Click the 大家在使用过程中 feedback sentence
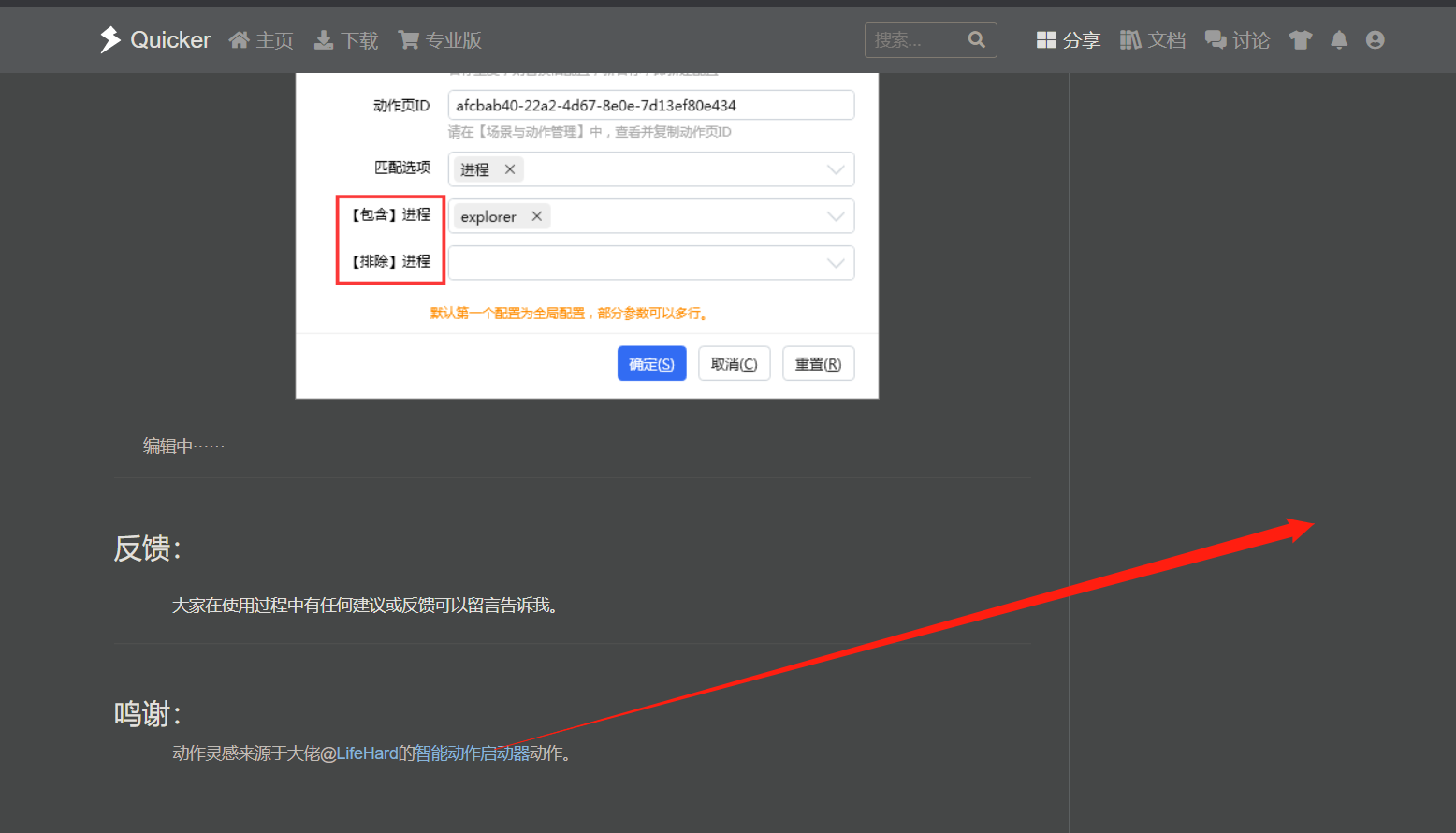The image size is (1456, 833). click(x=366, y=606)
